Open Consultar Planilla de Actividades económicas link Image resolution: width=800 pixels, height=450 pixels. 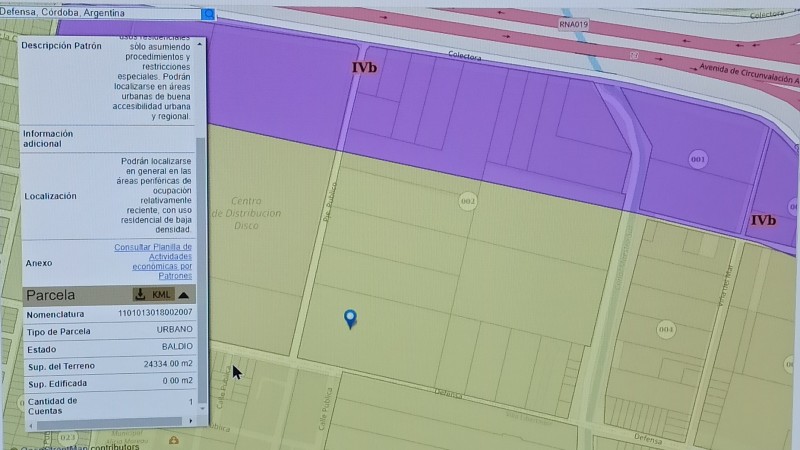(153, 261)
